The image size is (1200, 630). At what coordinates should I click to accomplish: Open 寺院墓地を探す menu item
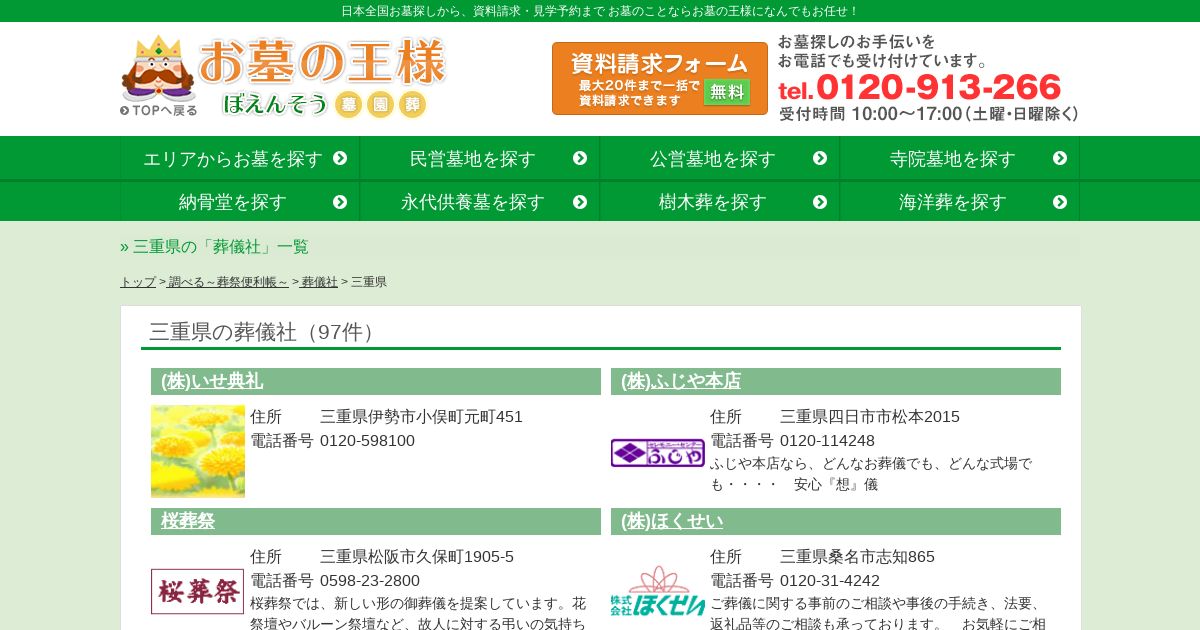coord(960,158)
